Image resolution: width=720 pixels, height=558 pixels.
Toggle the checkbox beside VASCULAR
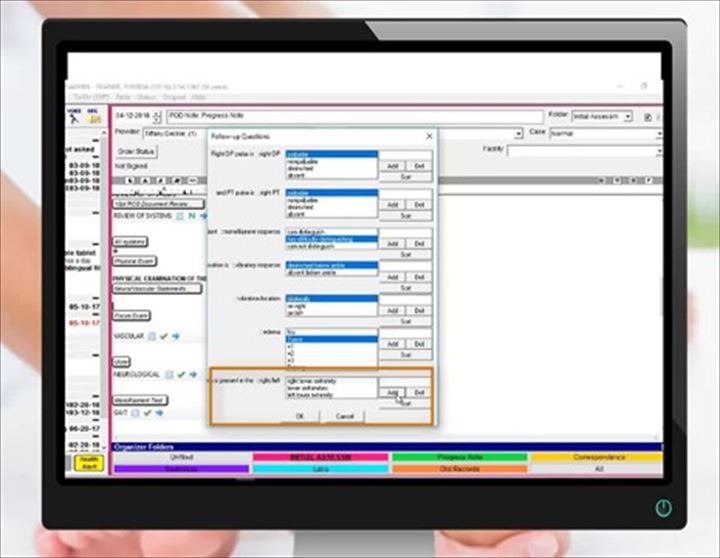150,337
